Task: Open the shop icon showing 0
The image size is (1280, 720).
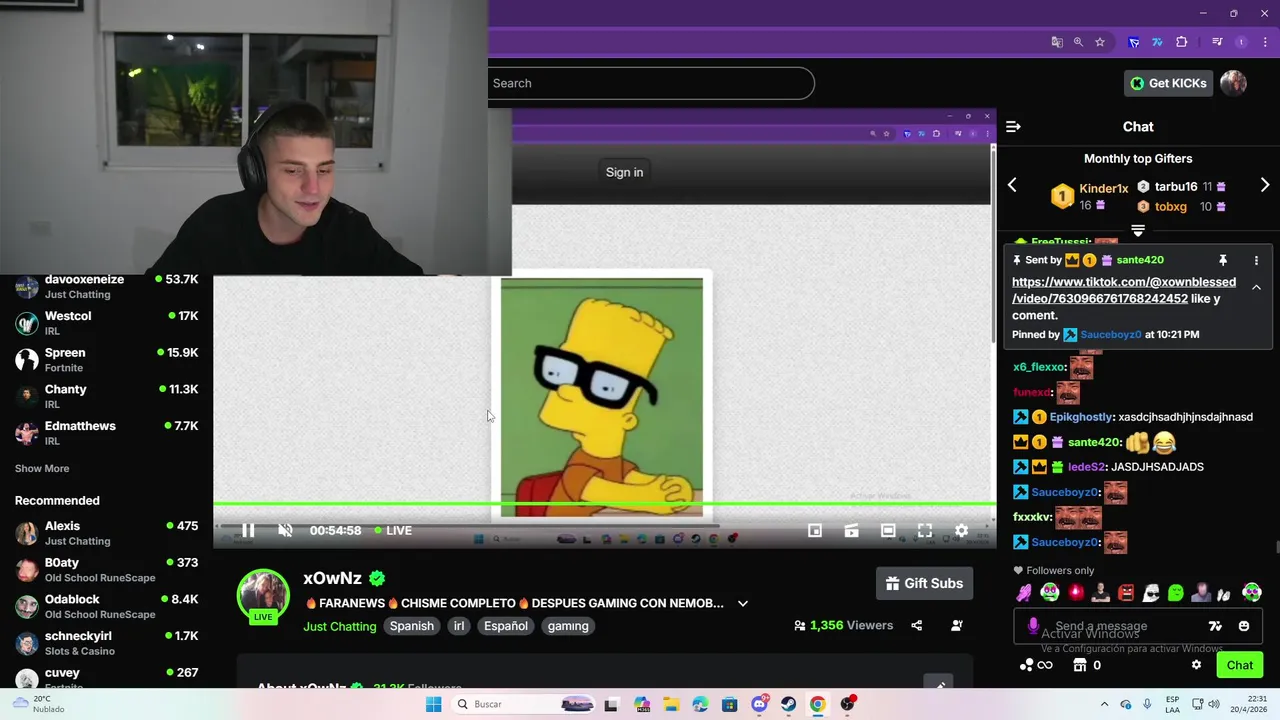Action: click(x=1087, y=665)
